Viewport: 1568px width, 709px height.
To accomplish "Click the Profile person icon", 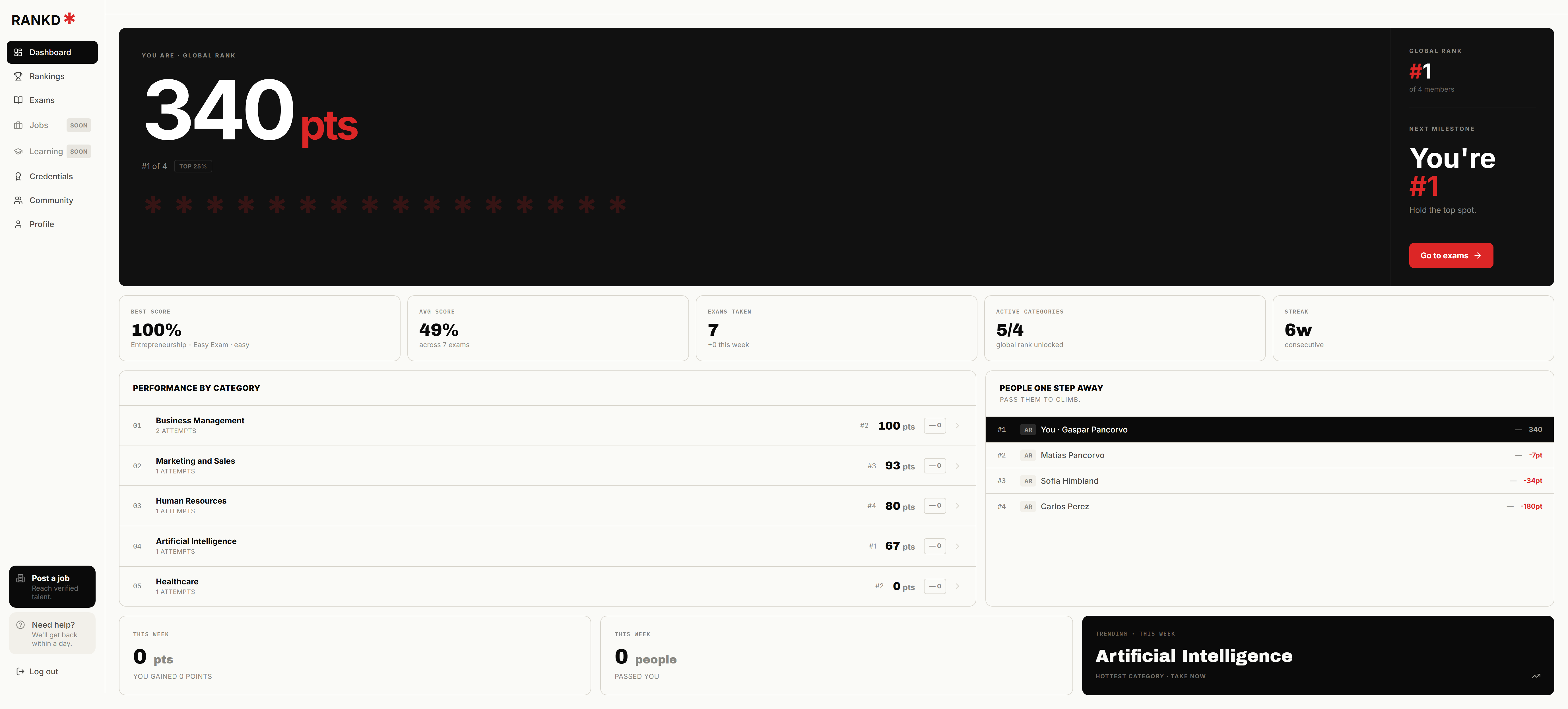I will (x=18, y=224).
